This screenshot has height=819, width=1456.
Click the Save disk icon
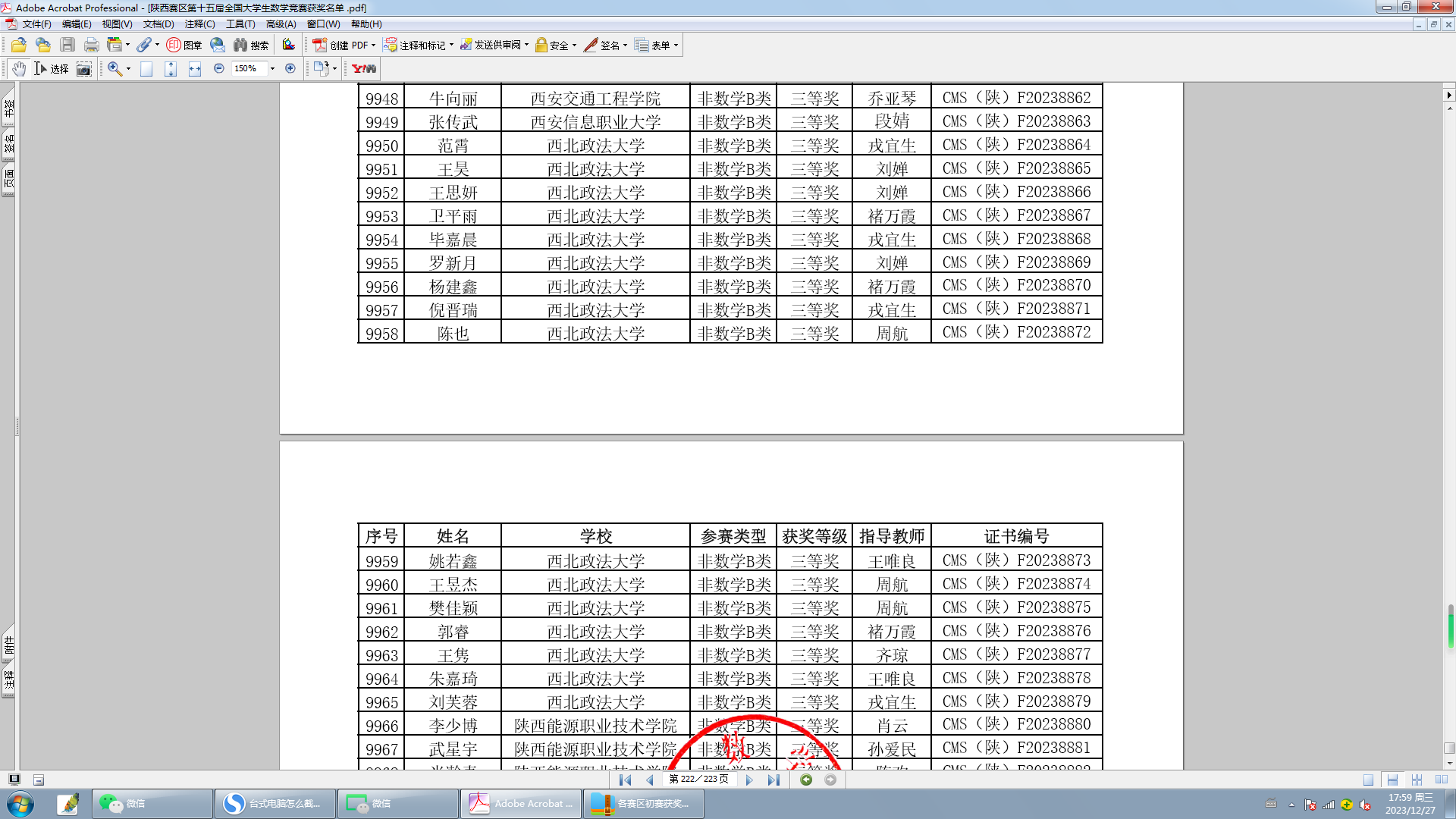point(67,45)
